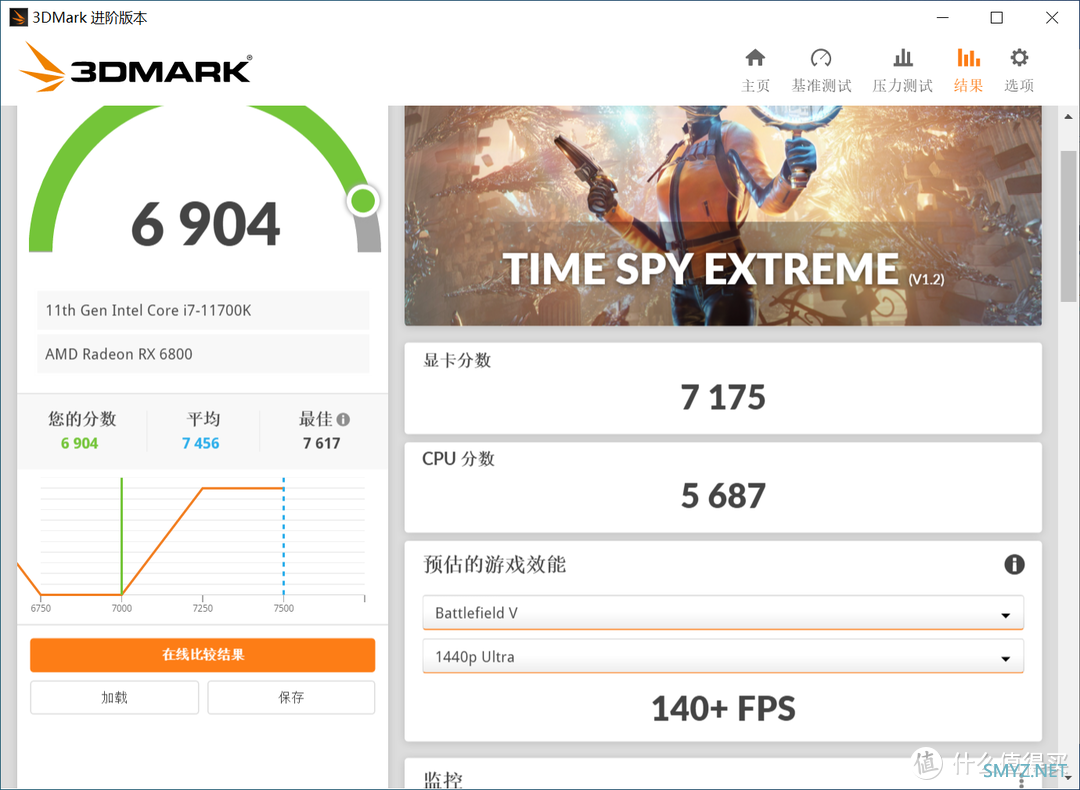Click the average score 7 456

click(200, 444)
